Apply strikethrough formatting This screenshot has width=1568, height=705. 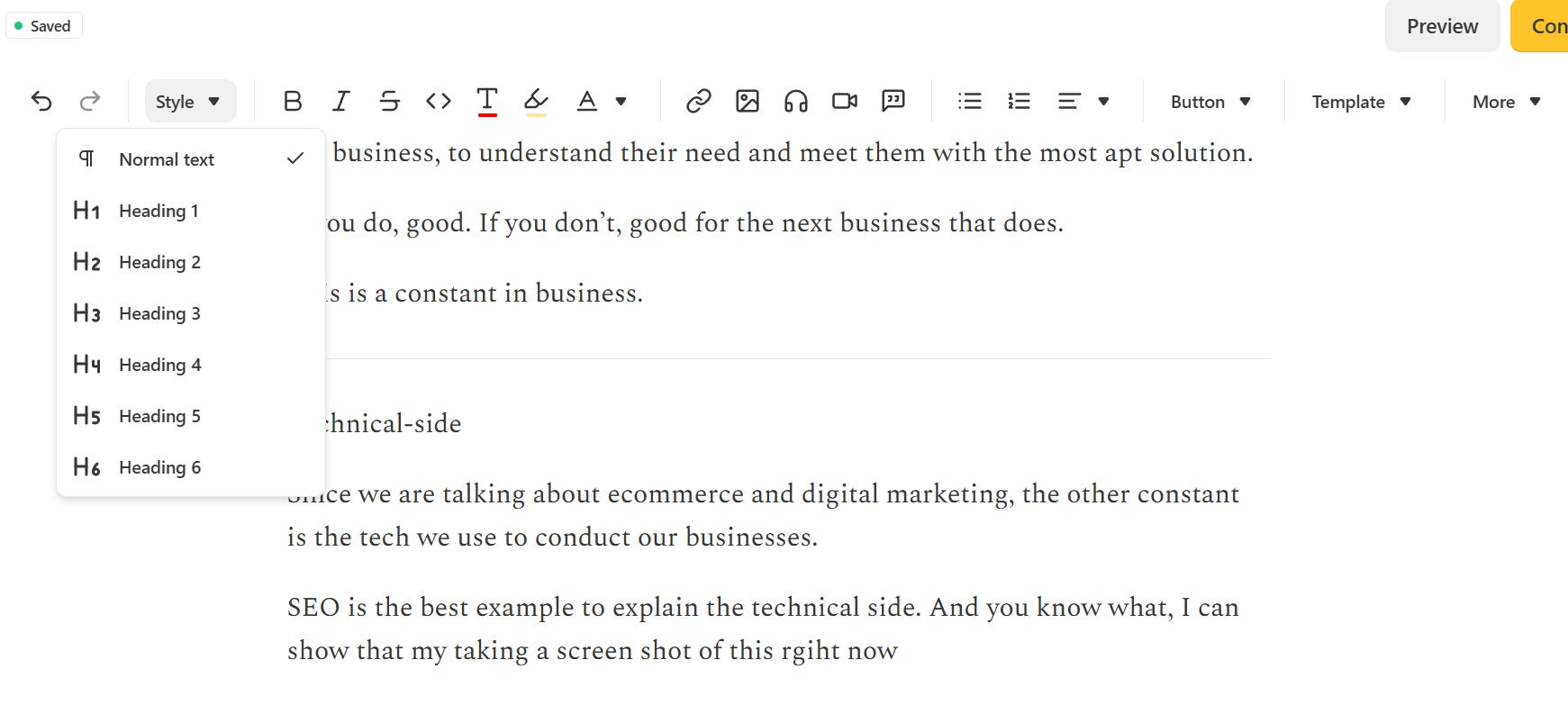[x=389, y=101]
